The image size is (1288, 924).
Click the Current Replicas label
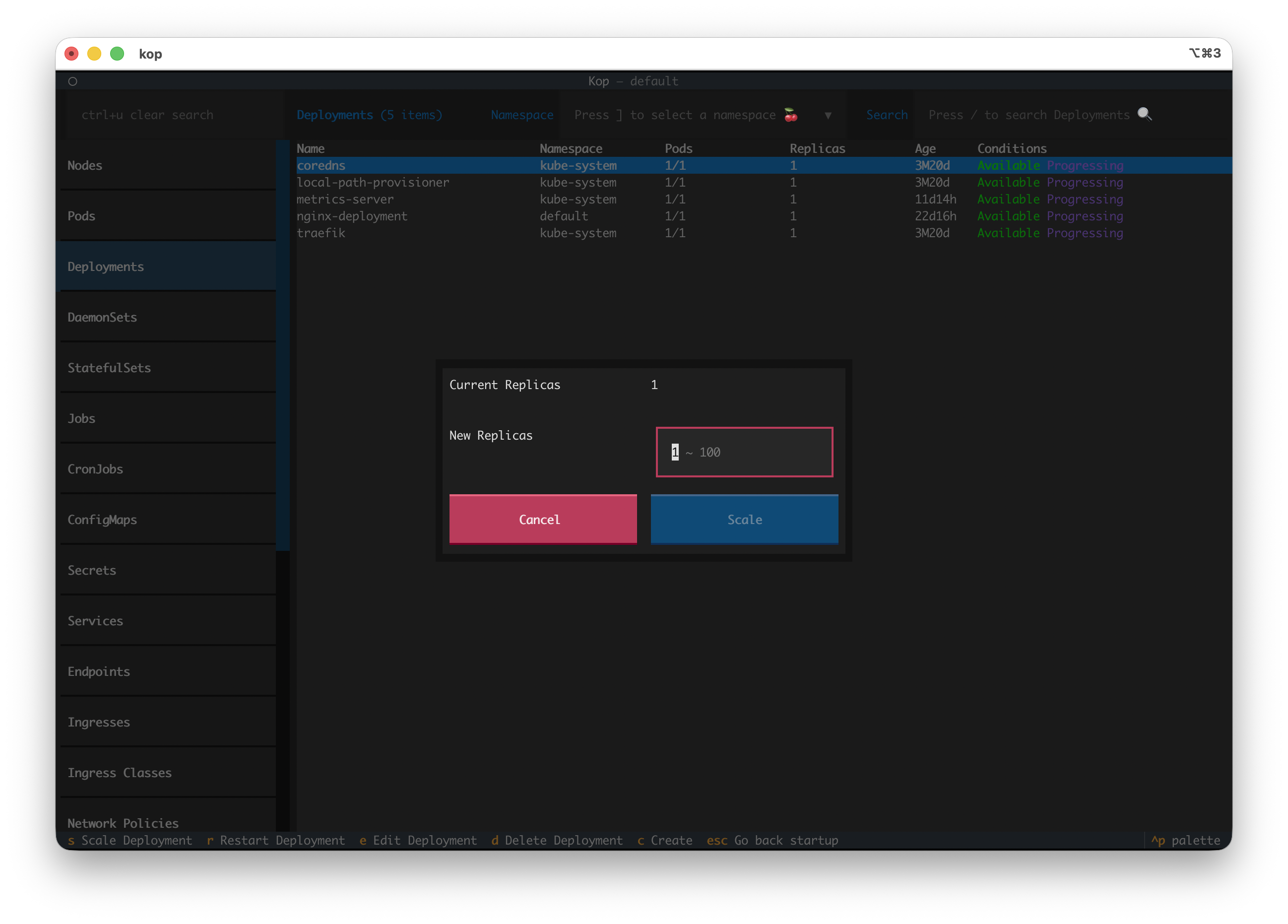point(504,385)
